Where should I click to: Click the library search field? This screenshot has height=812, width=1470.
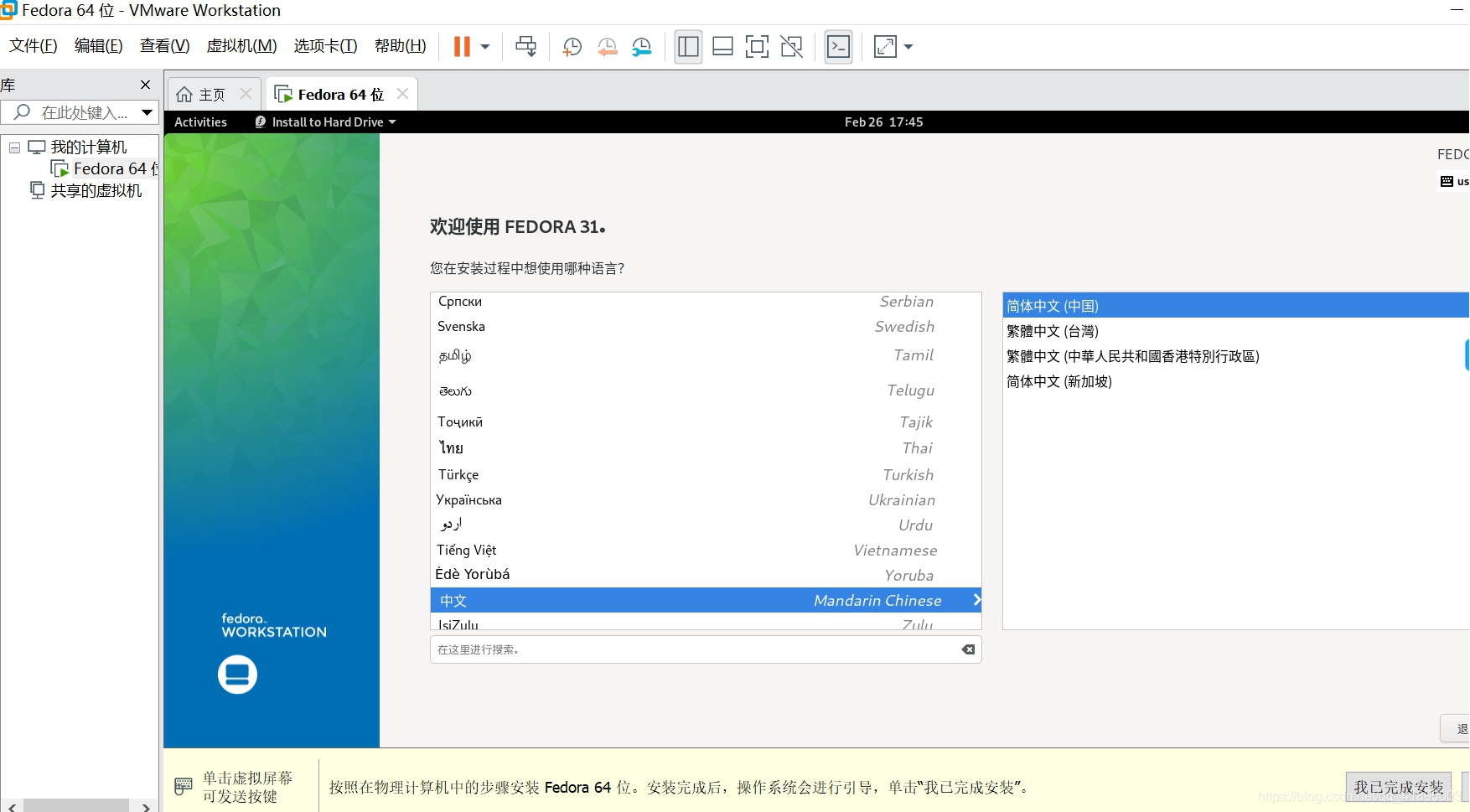[71, 112]
